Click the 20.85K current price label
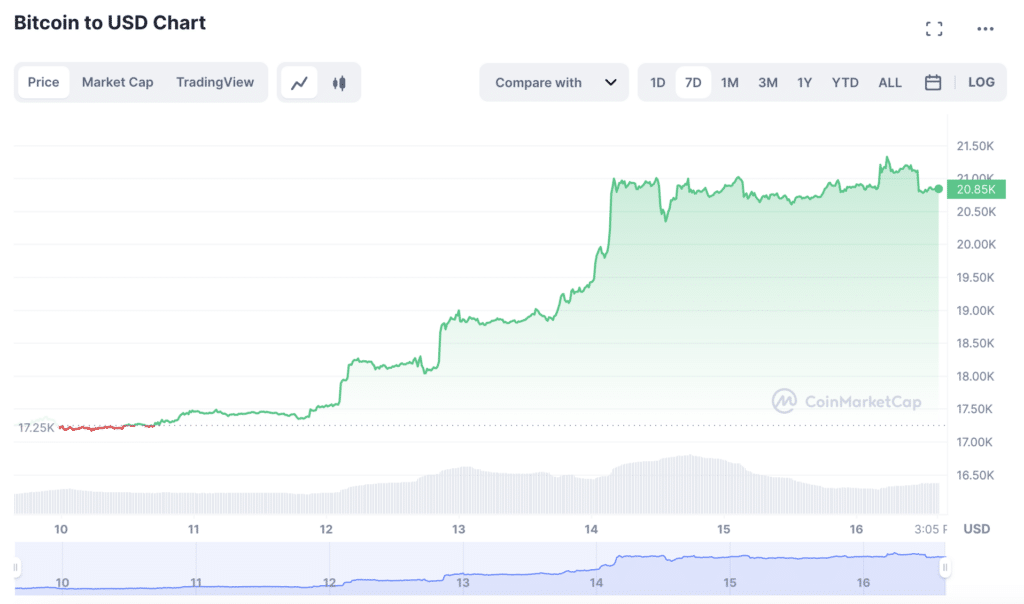Image resolution: width=1024 pixels, height=604 pixels. [976, 189]
